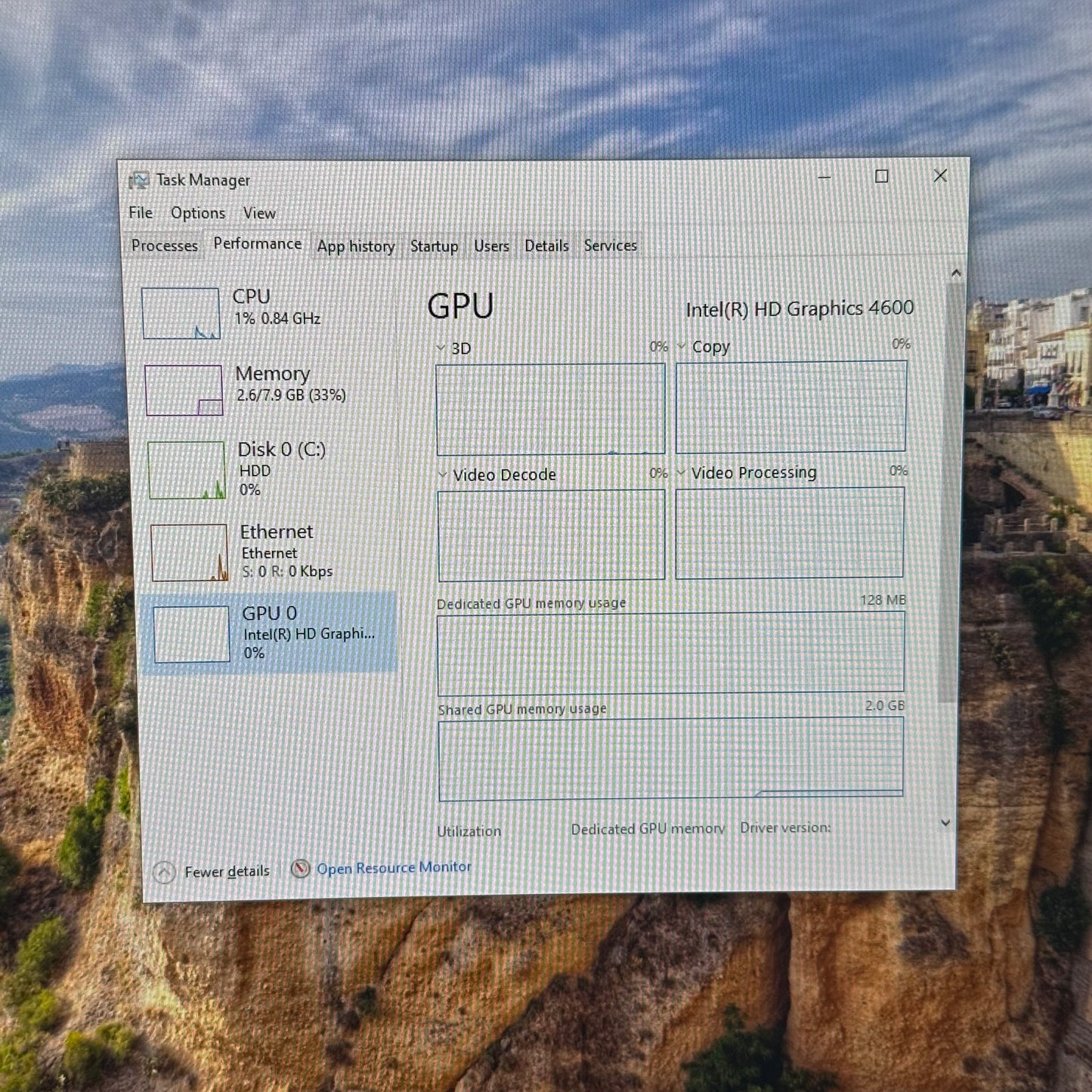Switch to the Users tab

pos(491,246)
